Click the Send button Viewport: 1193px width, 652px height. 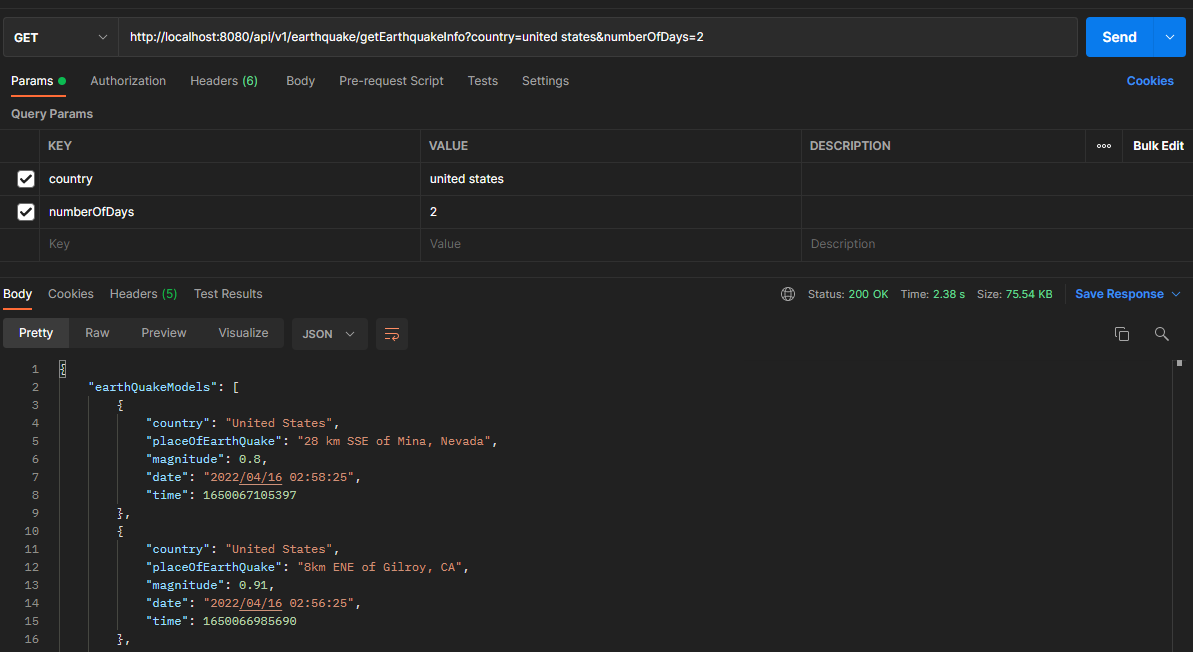1119,37
